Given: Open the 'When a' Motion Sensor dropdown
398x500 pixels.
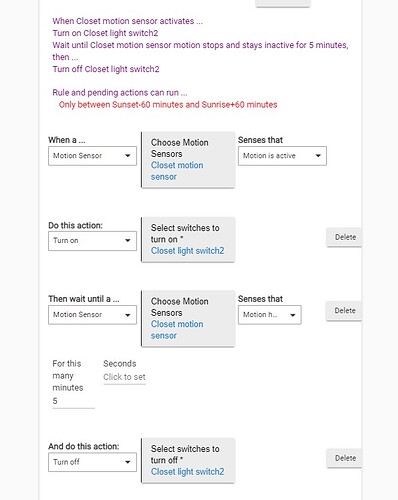Looking at the screenshot, I should [x=92, y=156].
